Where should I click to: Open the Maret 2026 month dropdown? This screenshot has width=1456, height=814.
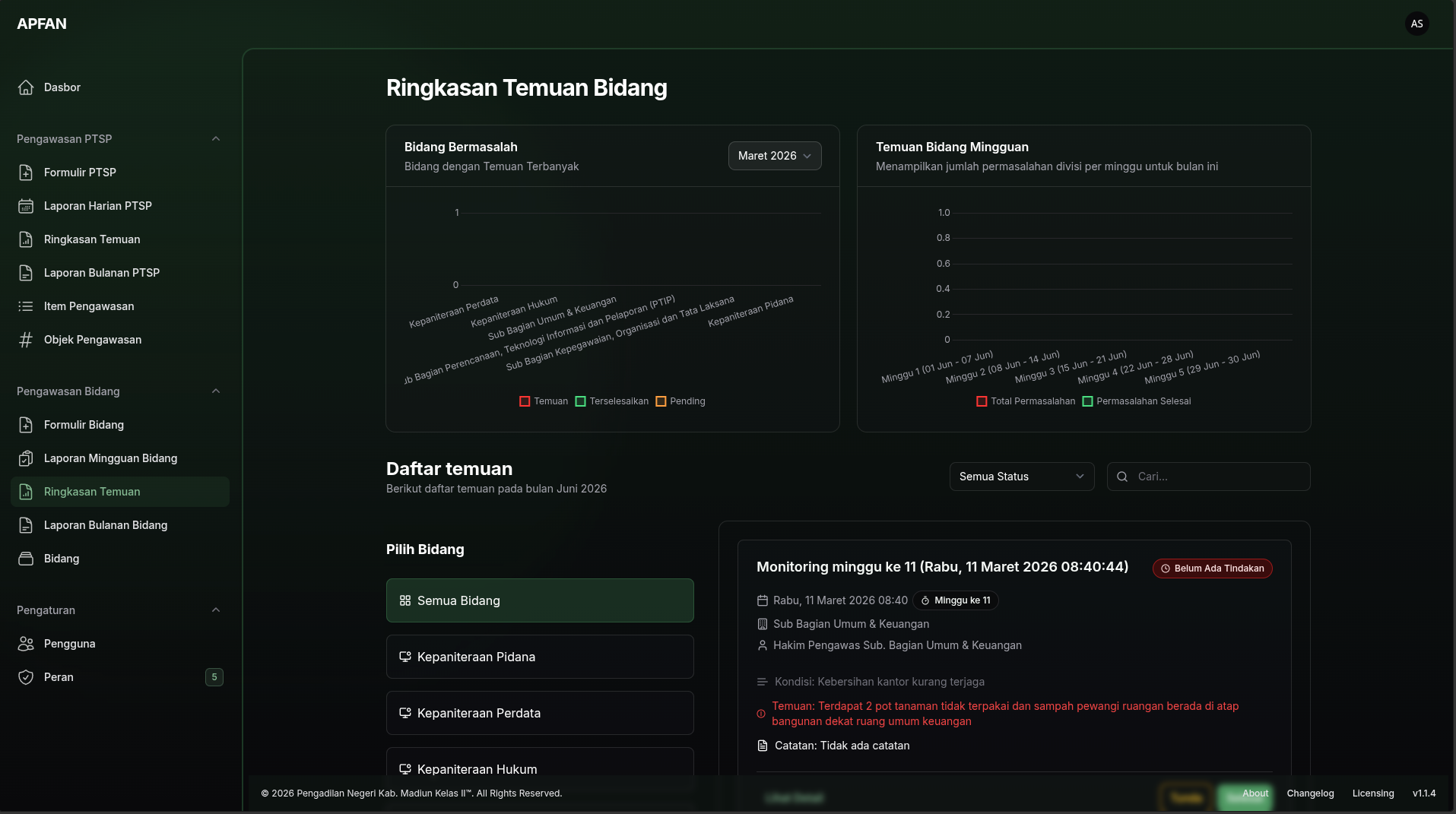(x=775, y=156)
